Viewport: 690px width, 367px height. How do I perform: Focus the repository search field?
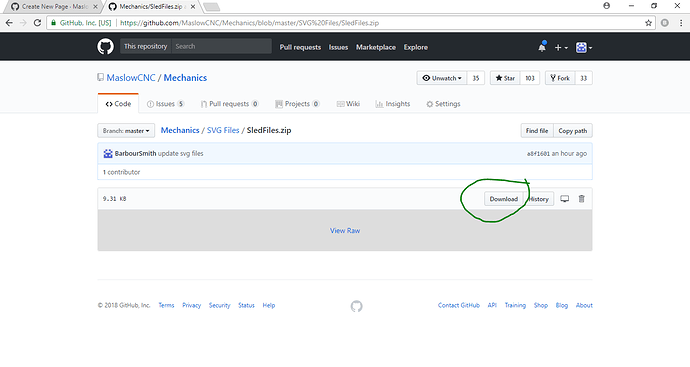click(221, 46)
